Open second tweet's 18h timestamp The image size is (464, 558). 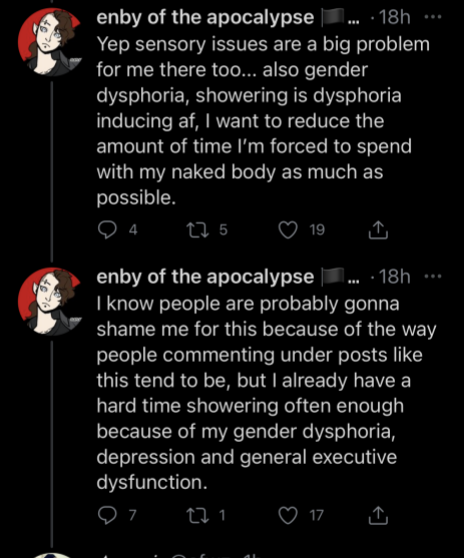395,277
